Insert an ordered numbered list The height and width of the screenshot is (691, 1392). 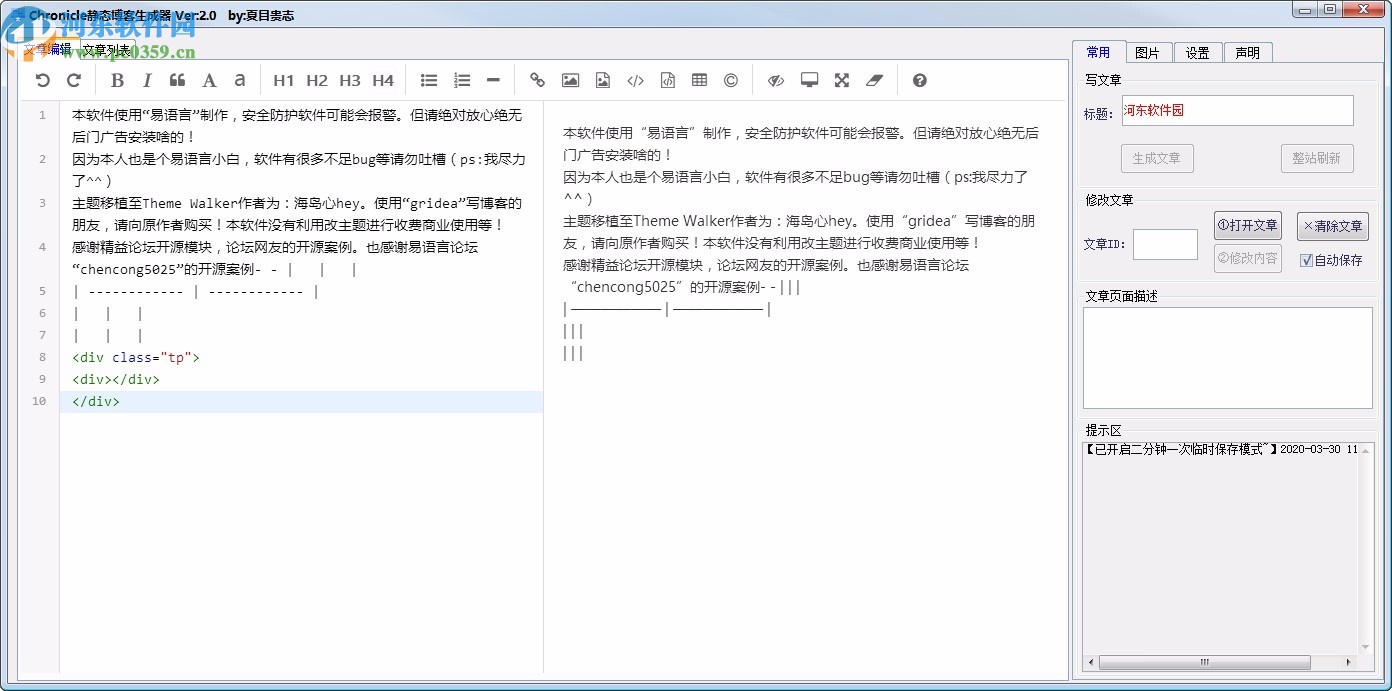[x=461, y=80]
